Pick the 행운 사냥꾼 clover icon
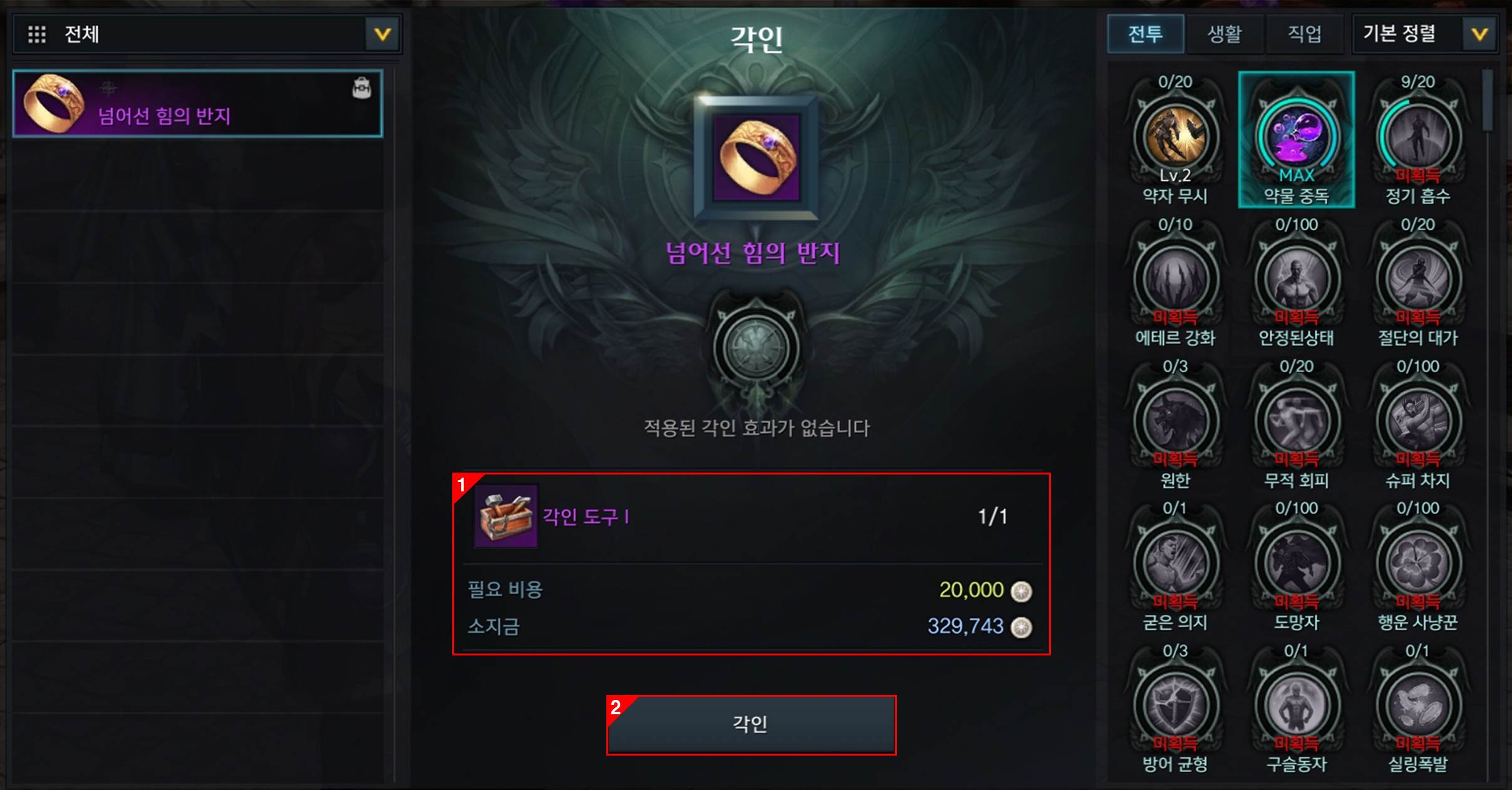1512x790 pixels. tap(1417, 563)
